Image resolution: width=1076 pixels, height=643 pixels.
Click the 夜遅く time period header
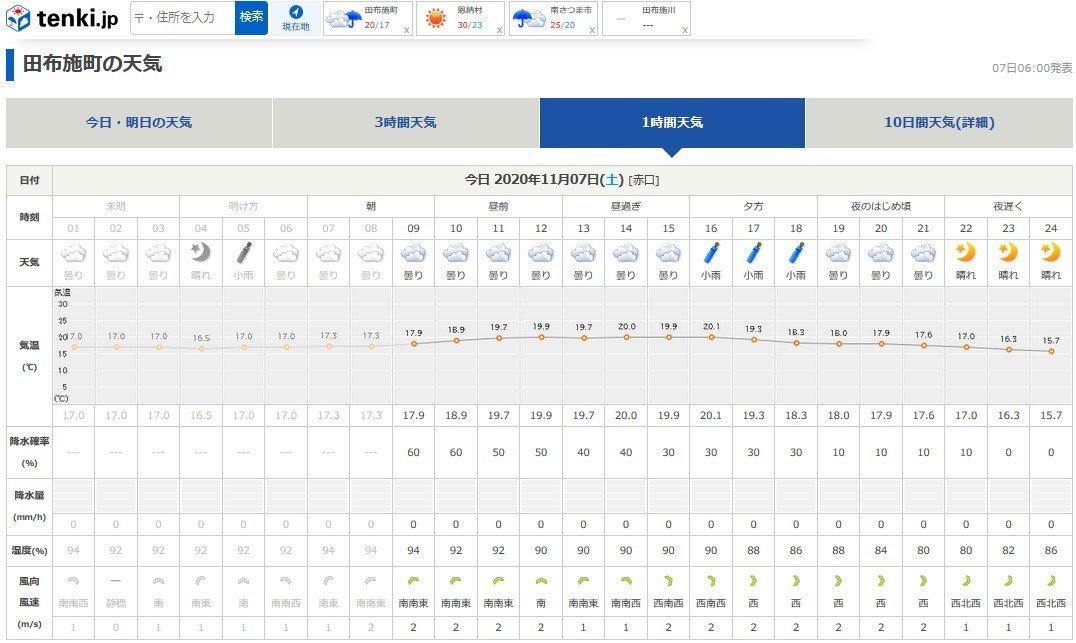pos(1008,207)
